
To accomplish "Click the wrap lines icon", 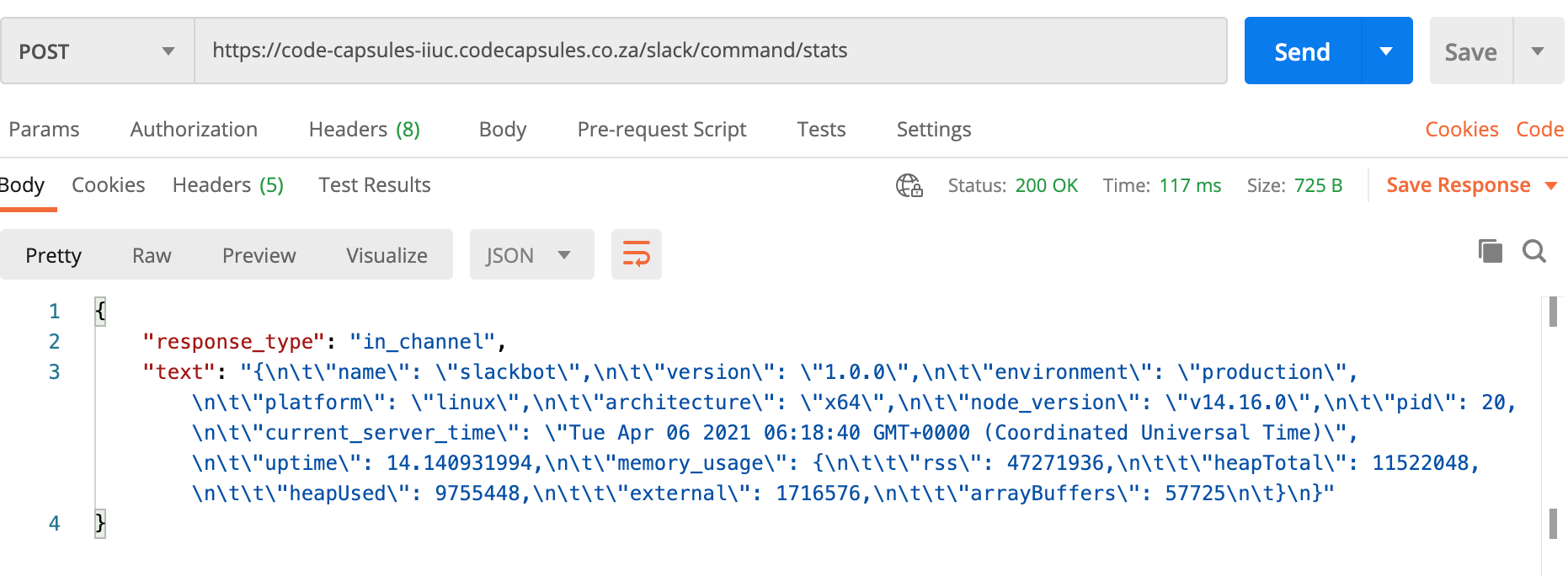I will pyautogui.click(x=636, y=253).
